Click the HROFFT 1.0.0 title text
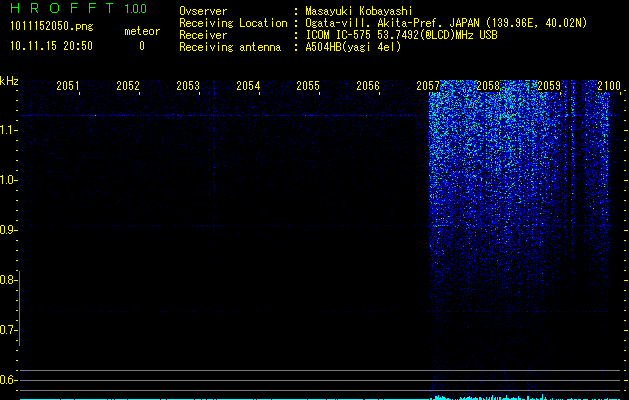 coord(78,8)
